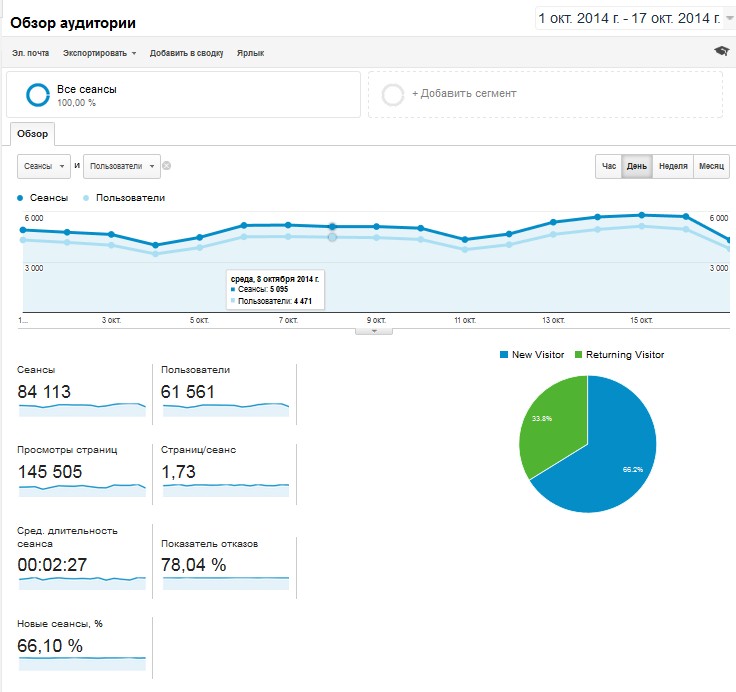Viewport: 736px width, 692px height.
Task: Select the Обзор tab
Action: (32, 134)
